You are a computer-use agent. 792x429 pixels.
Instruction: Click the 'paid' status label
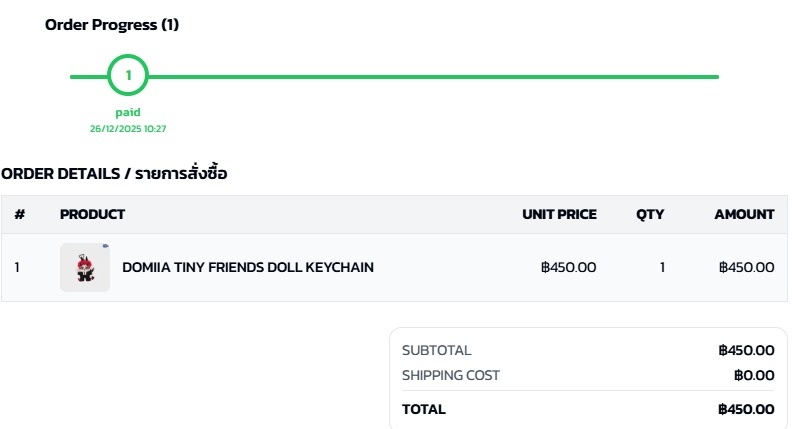point(128,112)
